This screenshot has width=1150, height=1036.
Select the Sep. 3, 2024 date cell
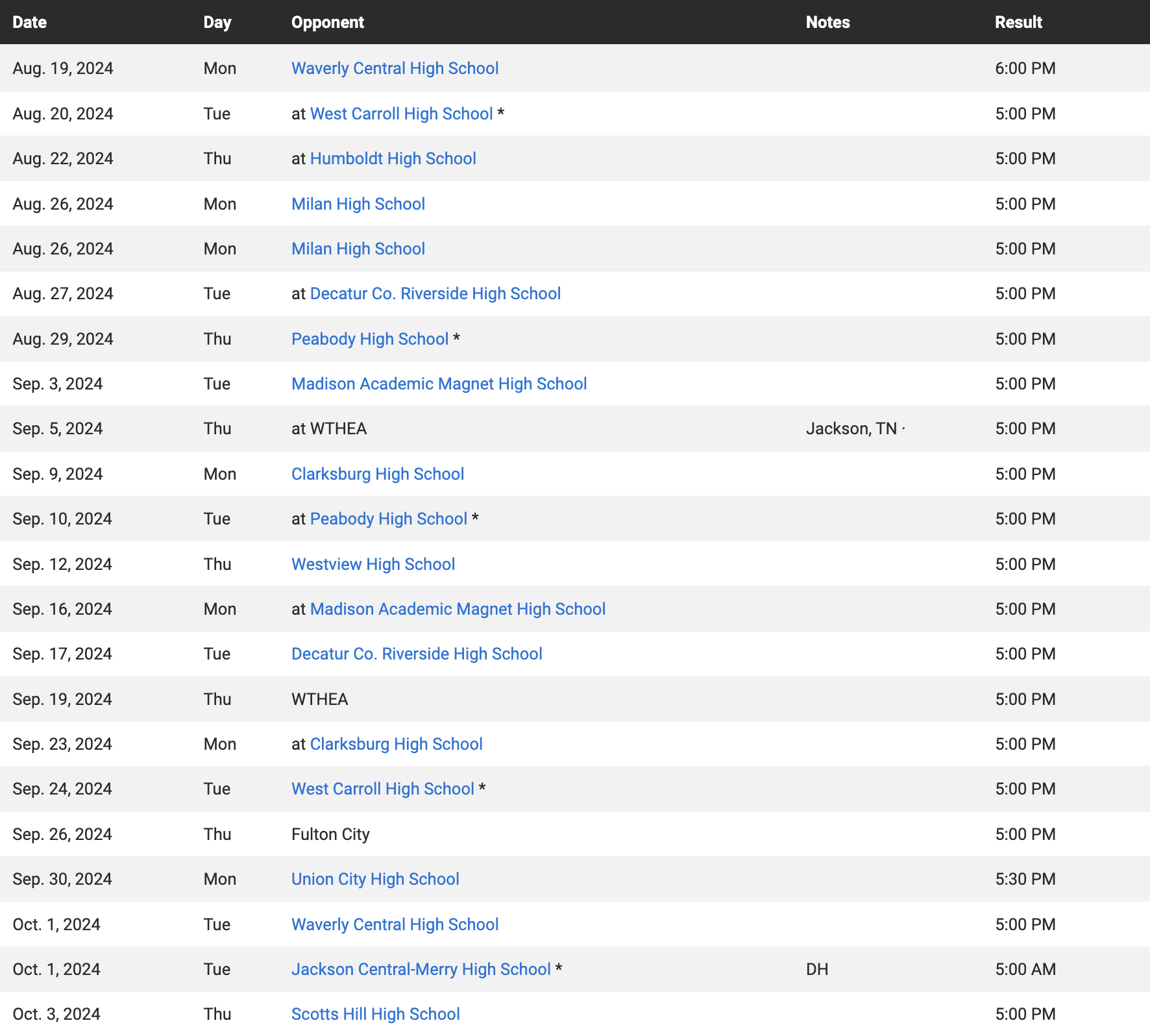pos(58,384)
